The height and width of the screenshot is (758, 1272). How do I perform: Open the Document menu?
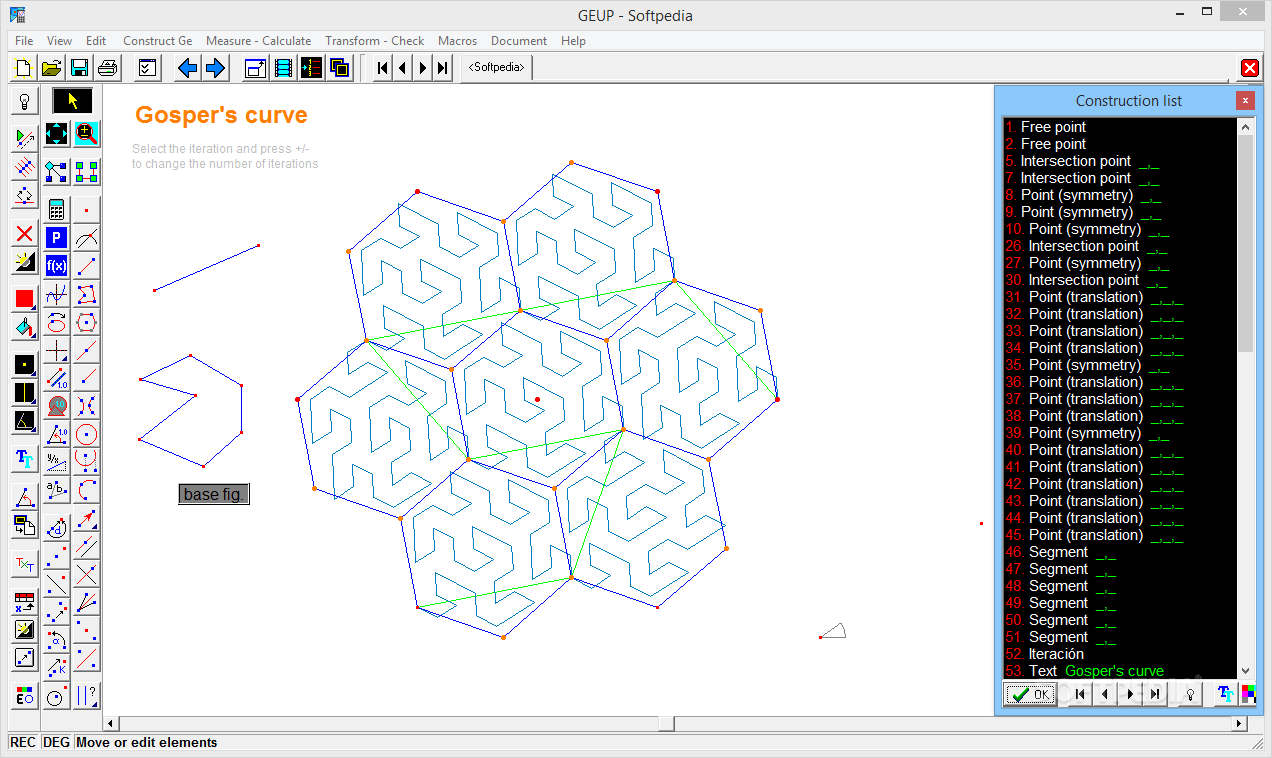[x=519, y=41]
